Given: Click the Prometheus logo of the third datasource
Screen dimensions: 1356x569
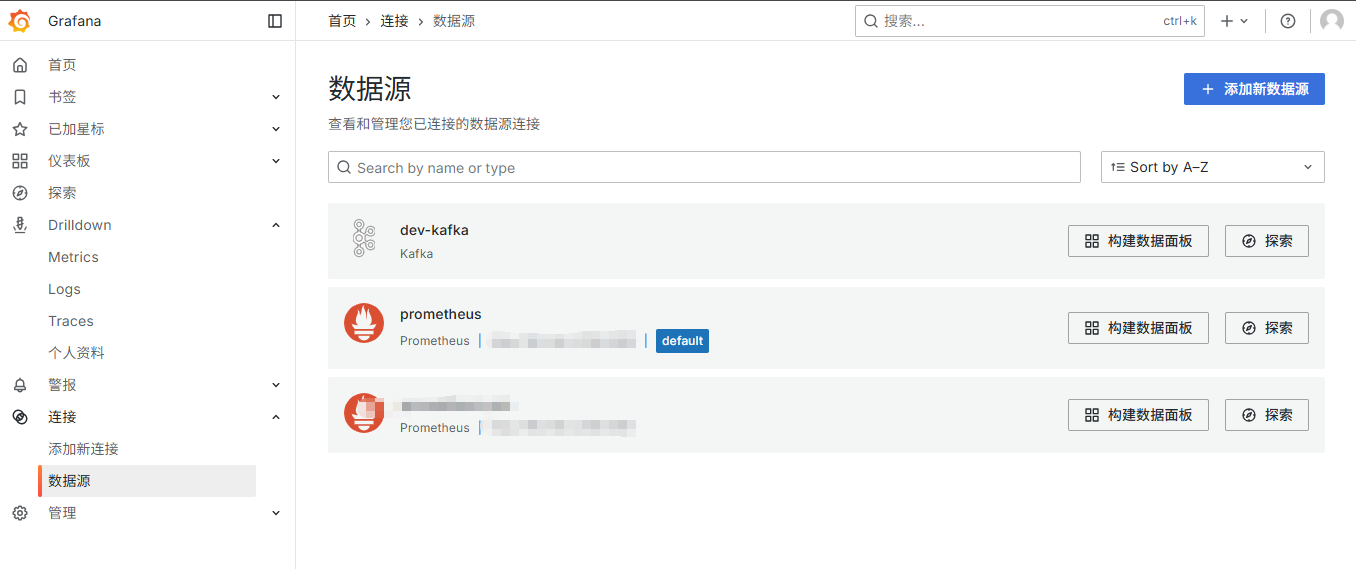Looking at the screenshot, I should pyautogui.click(x=364, y=413).
